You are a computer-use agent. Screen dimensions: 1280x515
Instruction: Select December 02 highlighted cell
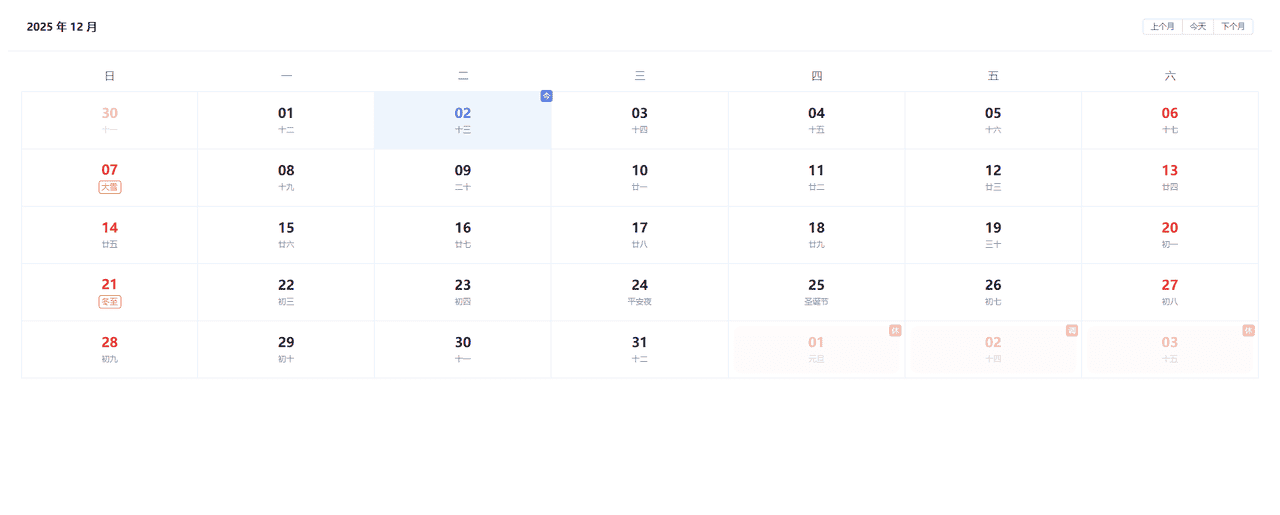coord(462,120)
